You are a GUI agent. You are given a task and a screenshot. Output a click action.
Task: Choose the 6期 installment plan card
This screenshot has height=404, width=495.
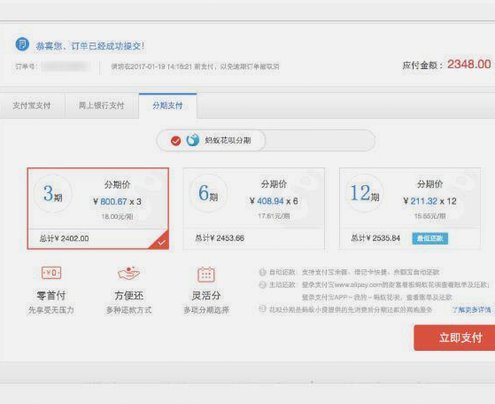click(x=254, y=208)
